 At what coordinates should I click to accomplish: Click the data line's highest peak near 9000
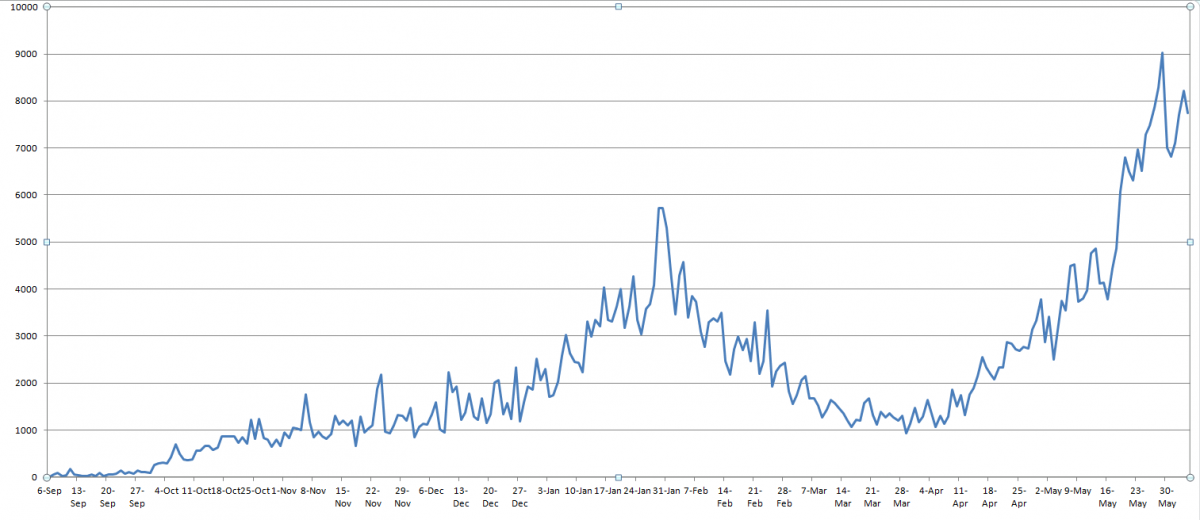coord(1161,54)
